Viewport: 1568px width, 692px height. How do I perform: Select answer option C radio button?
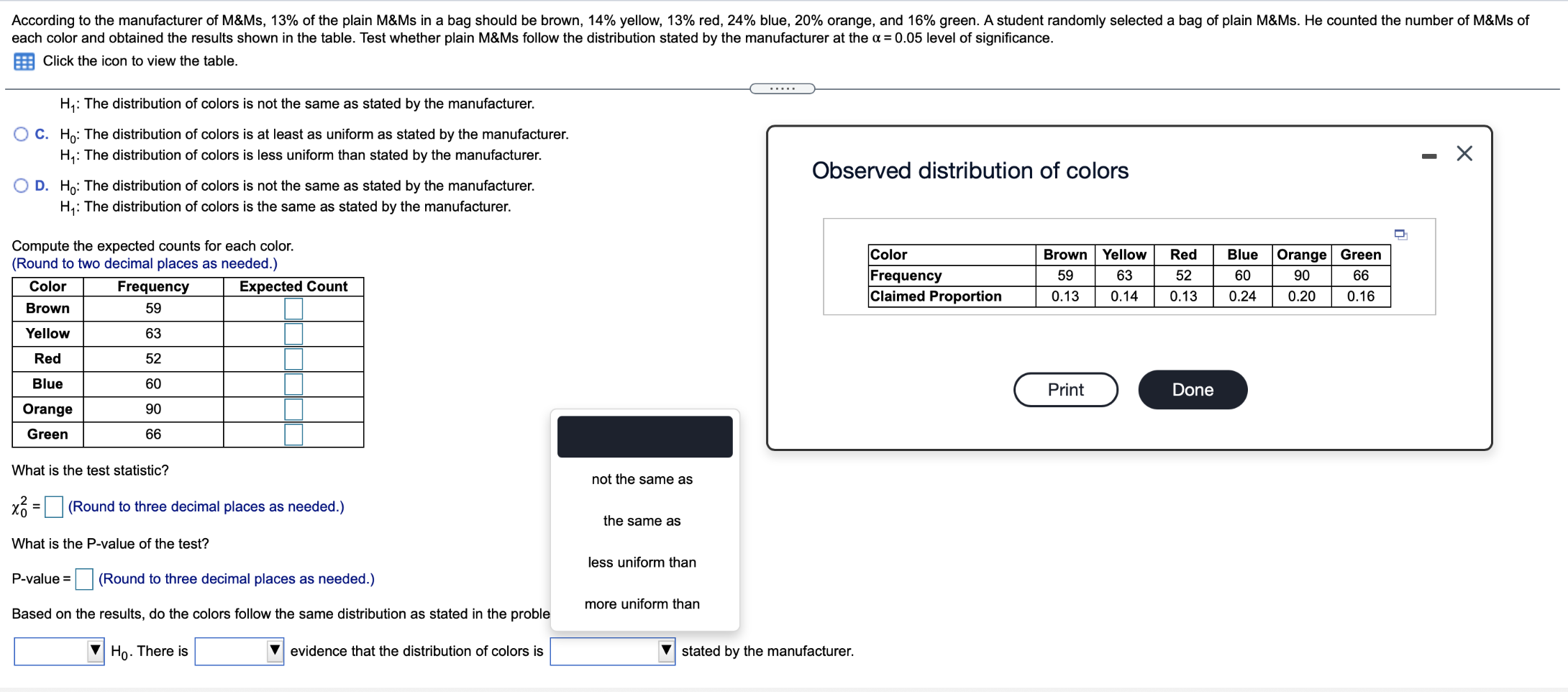21,134
